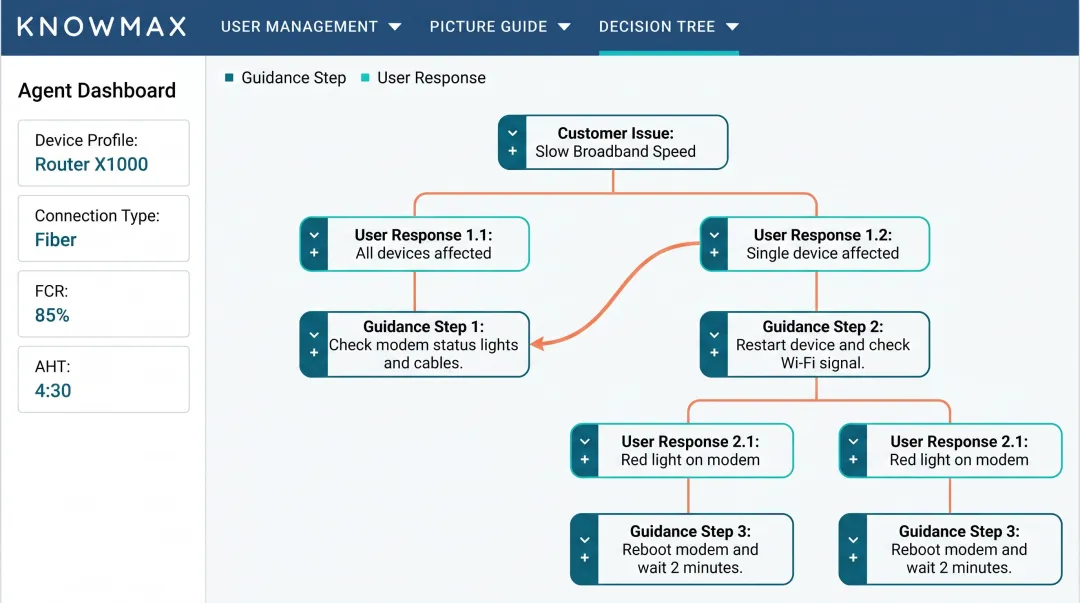Click the '85%' FCR value
The width and height of the screenshot is (1080, 603).
point(52,315)
